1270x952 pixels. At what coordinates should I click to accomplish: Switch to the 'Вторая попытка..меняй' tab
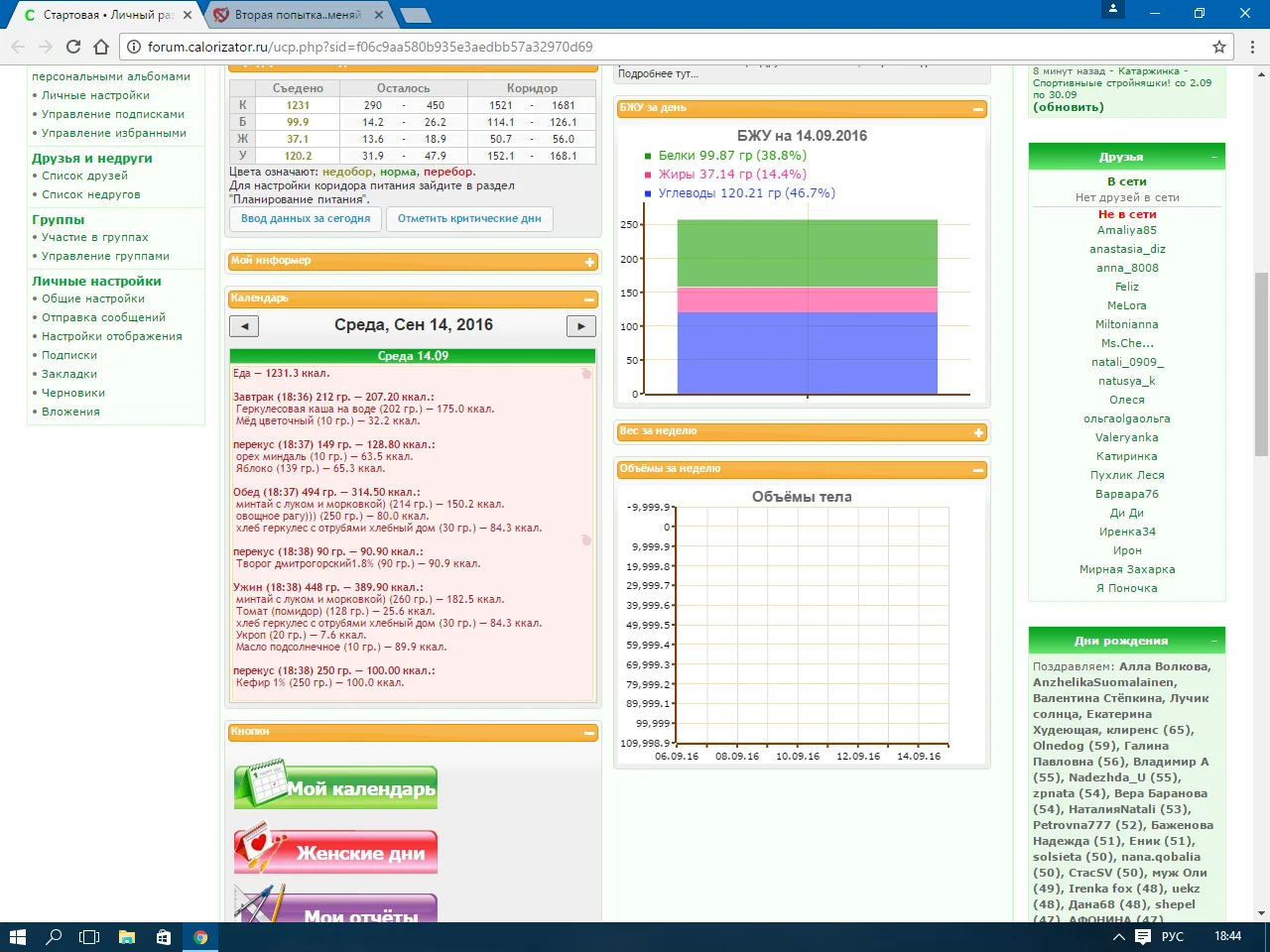tap(298, 15)
